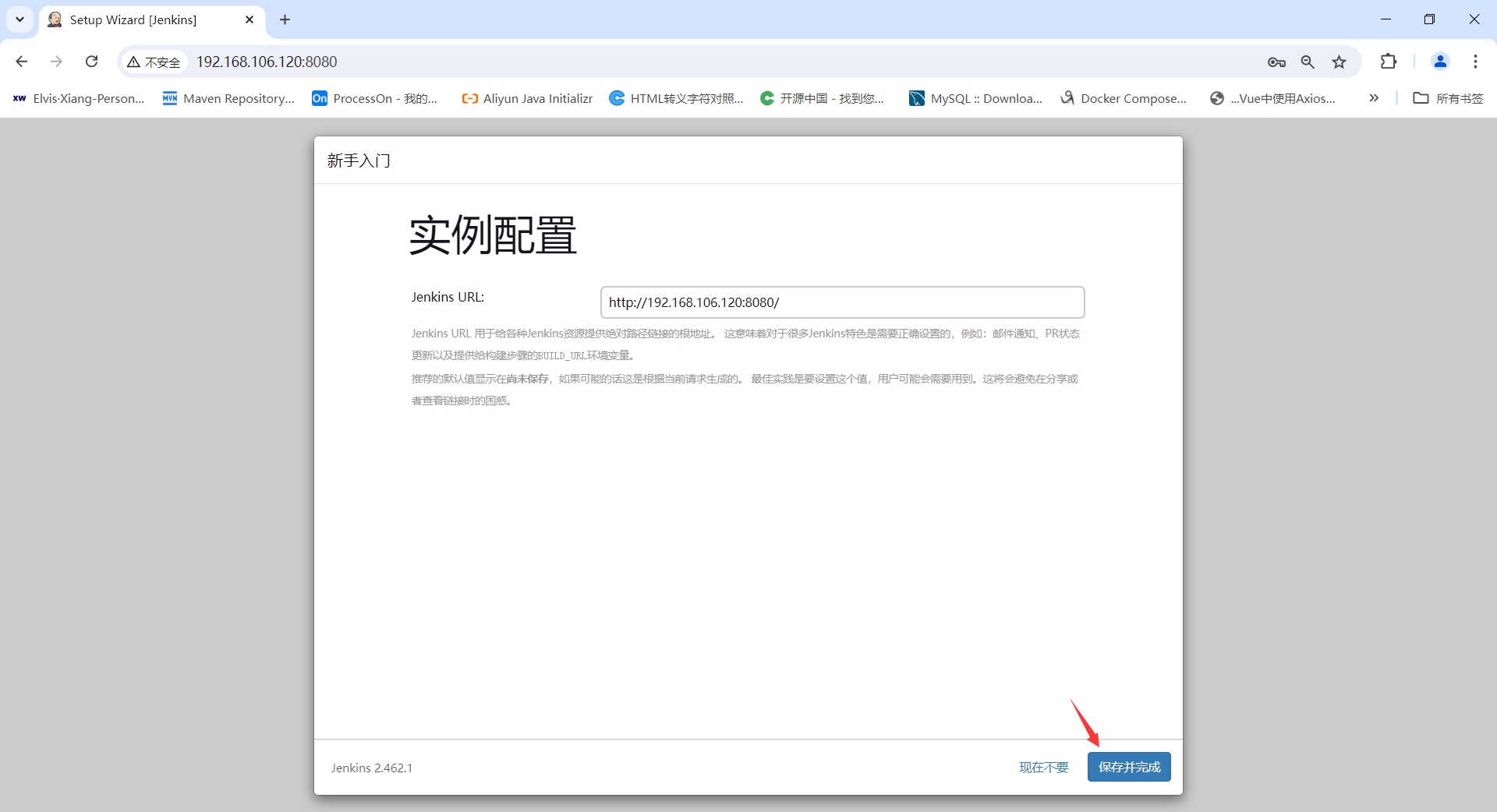The image size is (1497, 812).
Task: Focus the Jenkins URL input field
Action: [x=842, y=302]
